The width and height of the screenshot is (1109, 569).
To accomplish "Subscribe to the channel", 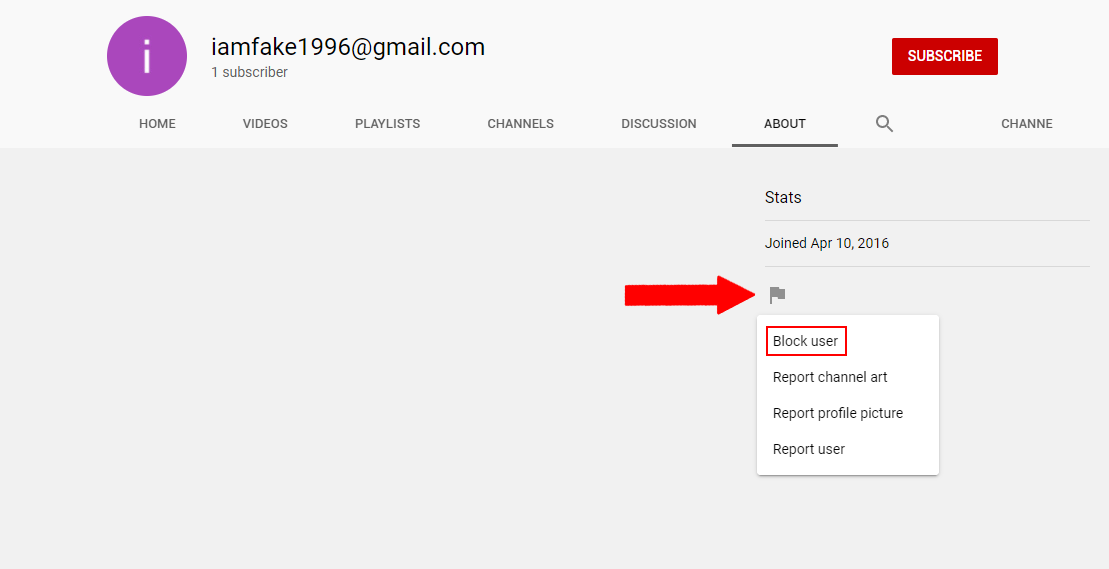I will point(944,56).
